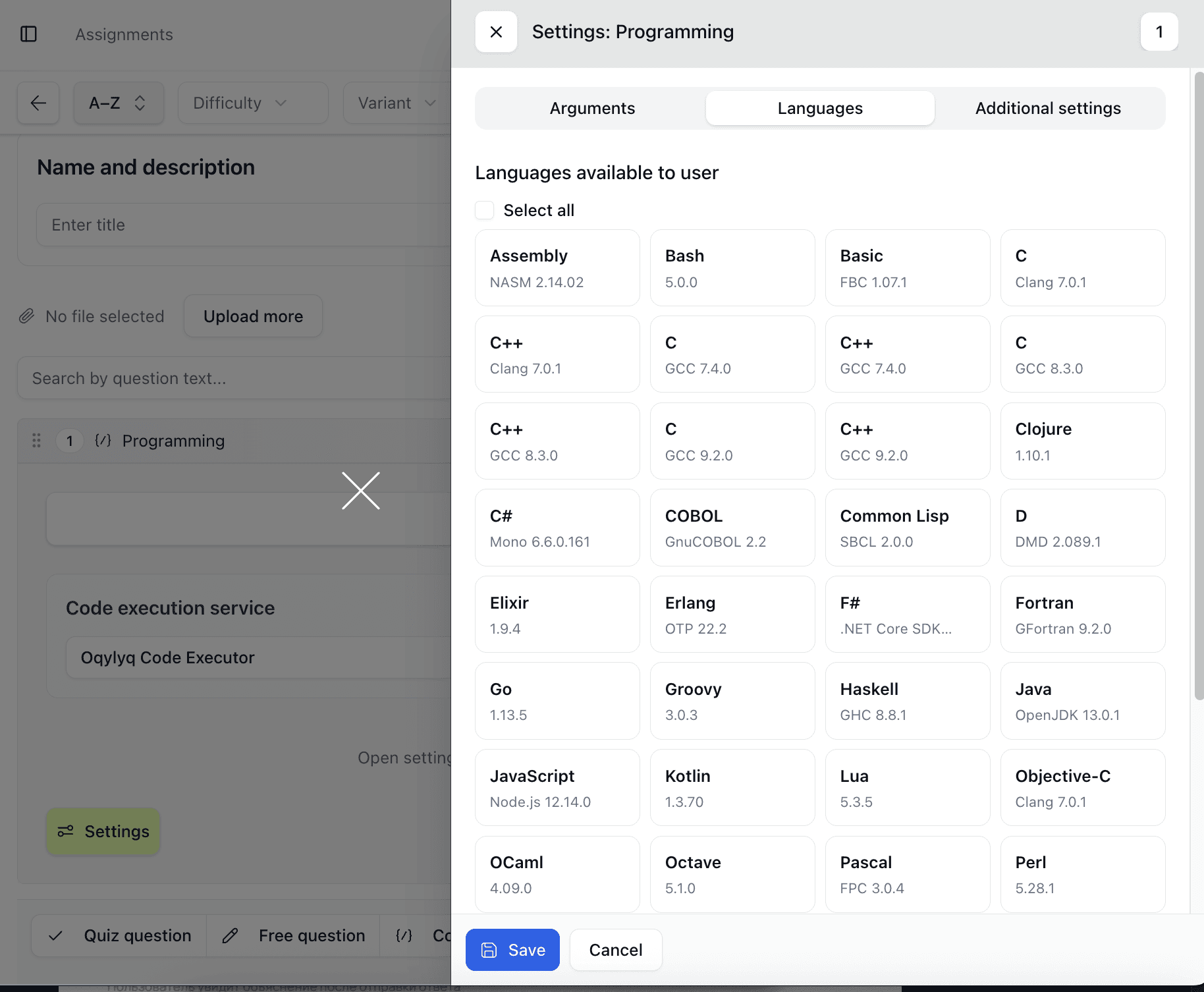
Task: Add a Quiz question
Action: pos(119,935)
